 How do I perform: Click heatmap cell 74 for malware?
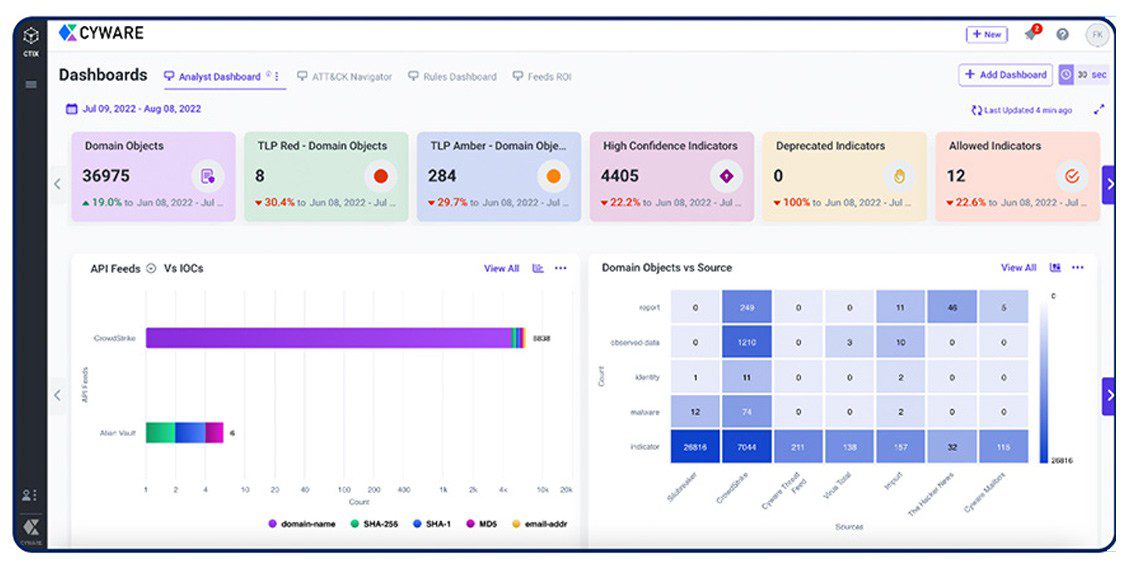coord(747,412)
